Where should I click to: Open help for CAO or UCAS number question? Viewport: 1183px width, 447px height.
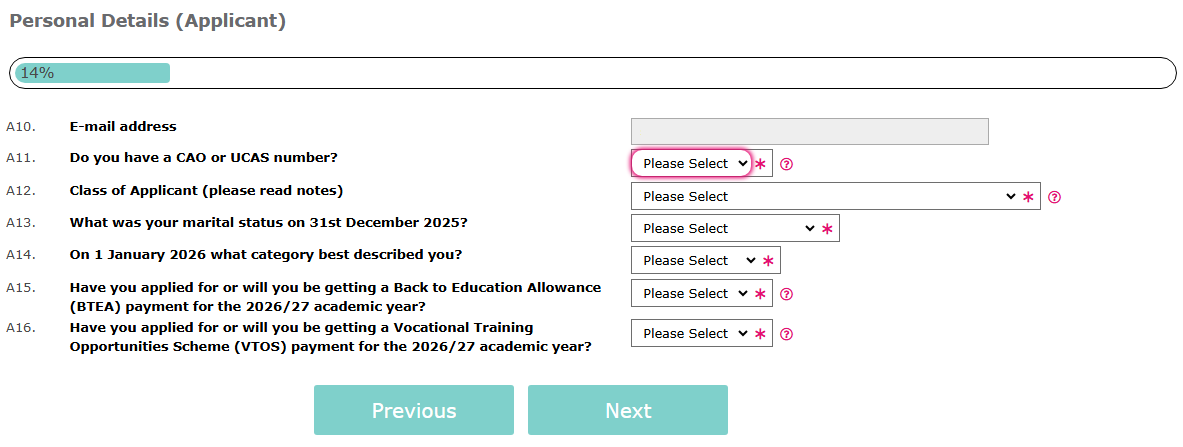coord(786,164)
